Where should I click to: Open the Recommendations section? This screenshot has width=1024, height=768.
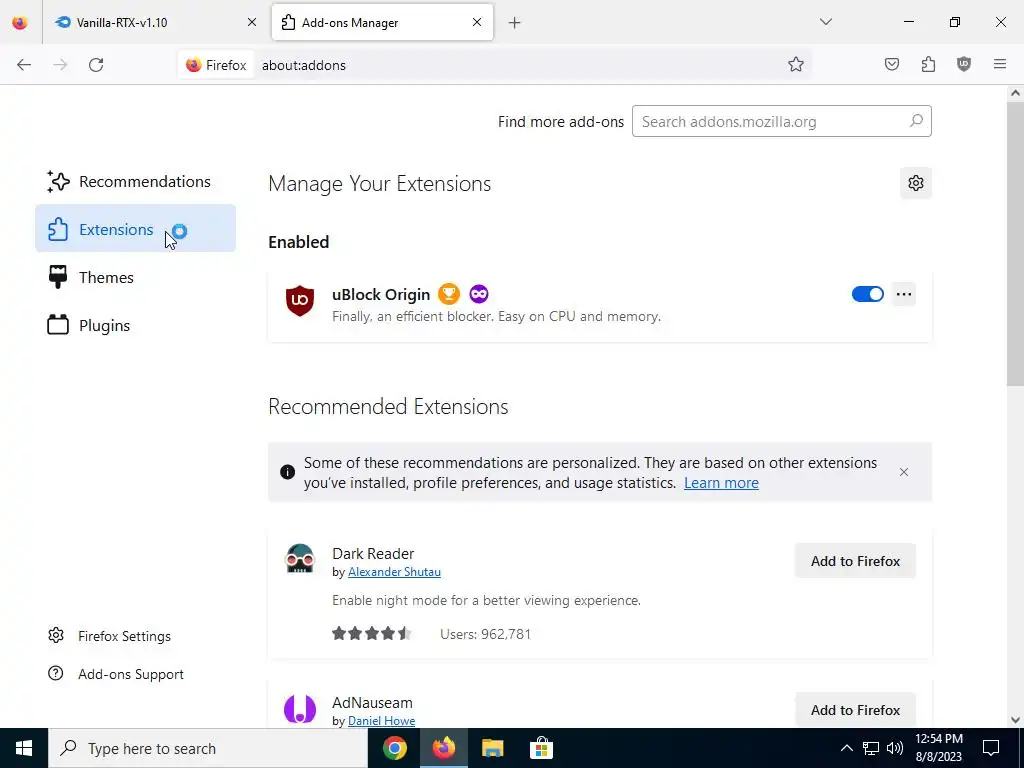click(x=135, y=182)
